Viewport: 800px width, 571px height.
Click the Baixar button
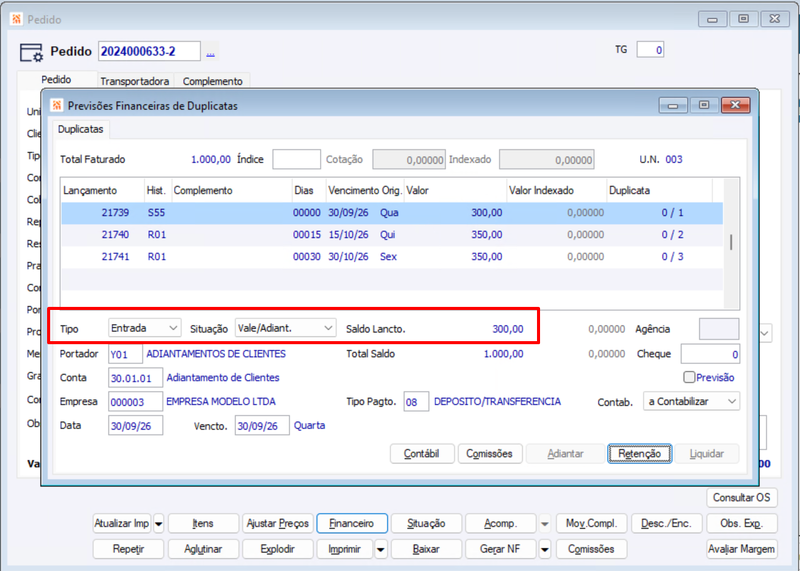pos(426,549)
